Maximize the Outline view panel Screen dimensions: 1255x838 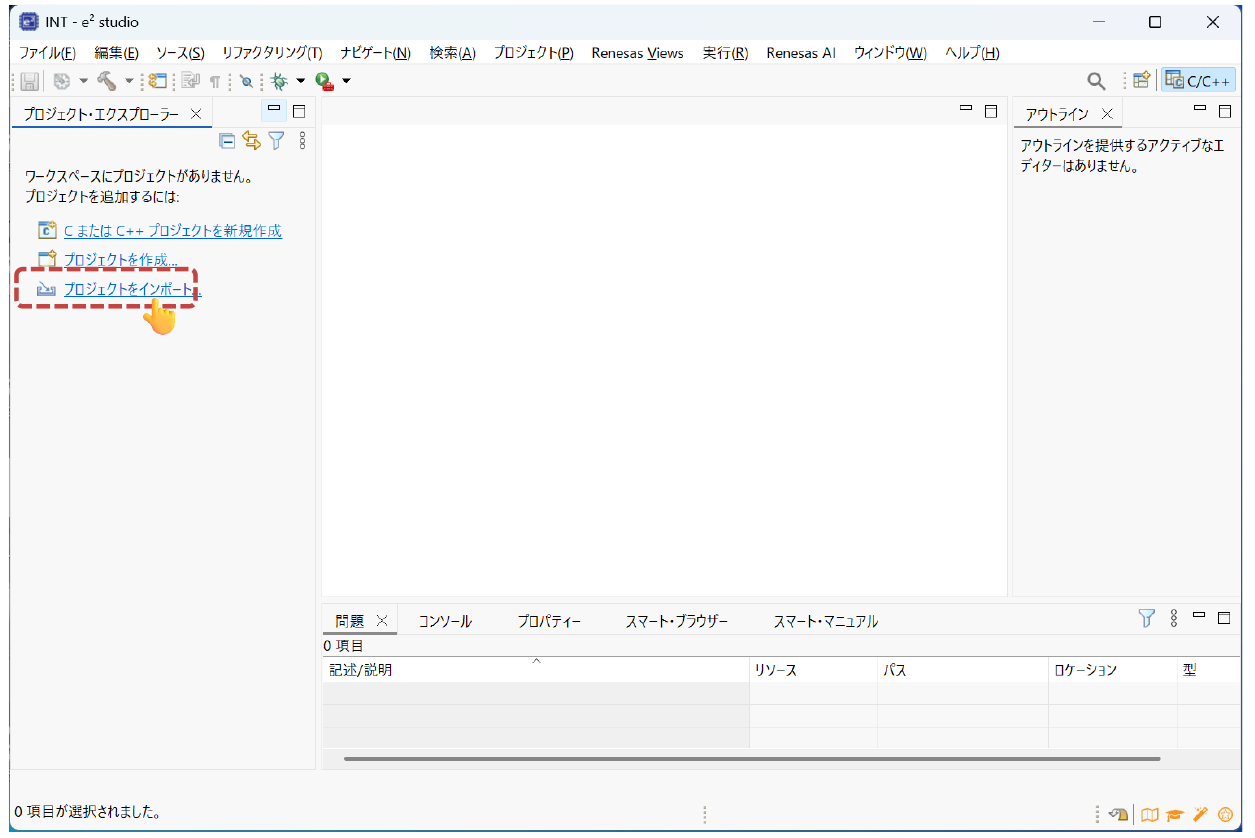(1225, 110)
